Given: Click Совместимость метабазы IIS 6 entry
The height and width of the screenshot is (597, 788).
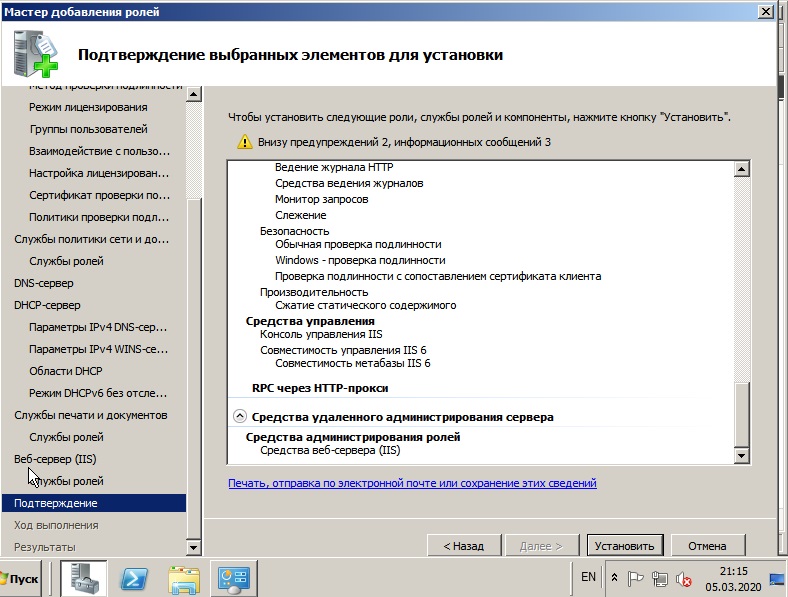Looking at the screenshot, I should (x=352, y=363).
